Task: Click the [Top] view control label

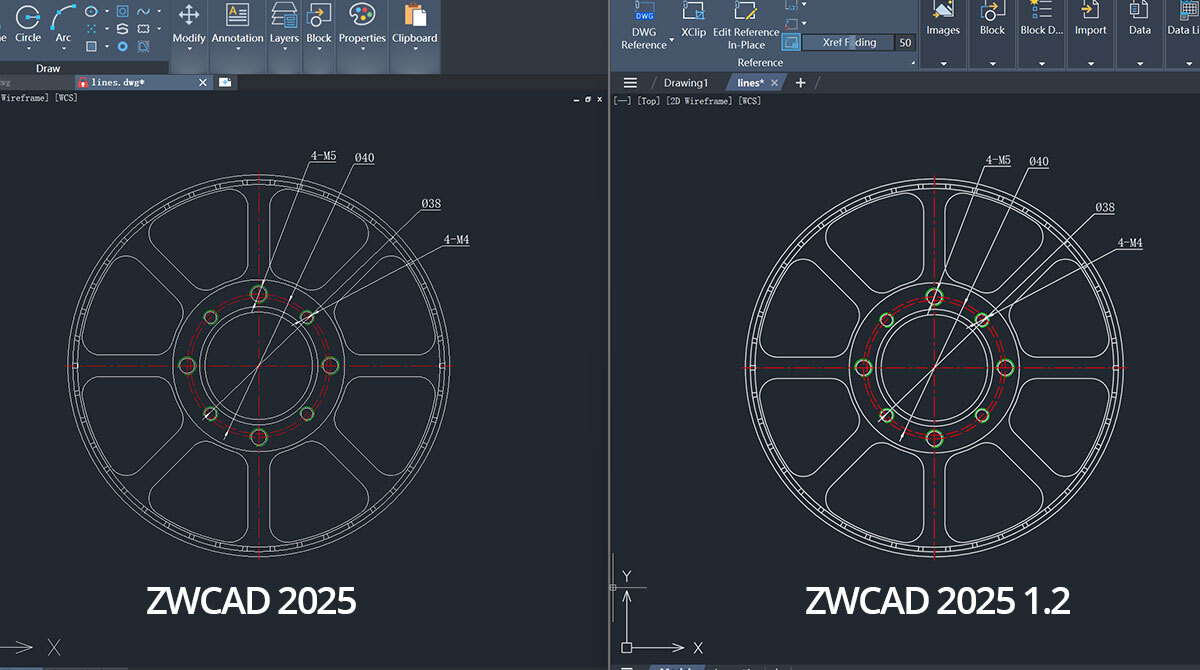Action: 648,101
